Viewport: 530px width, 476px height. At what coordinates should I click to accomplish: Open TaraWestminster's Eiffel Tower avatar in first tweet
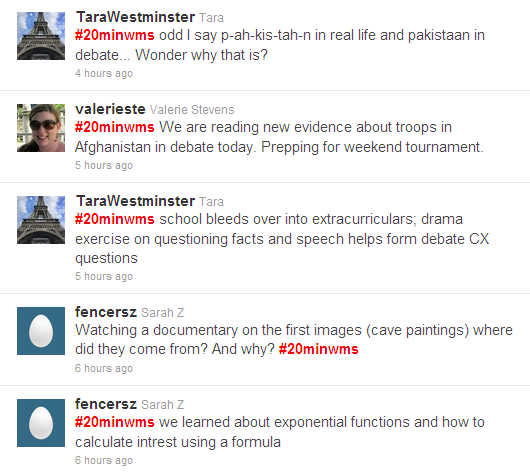(41, 36)
